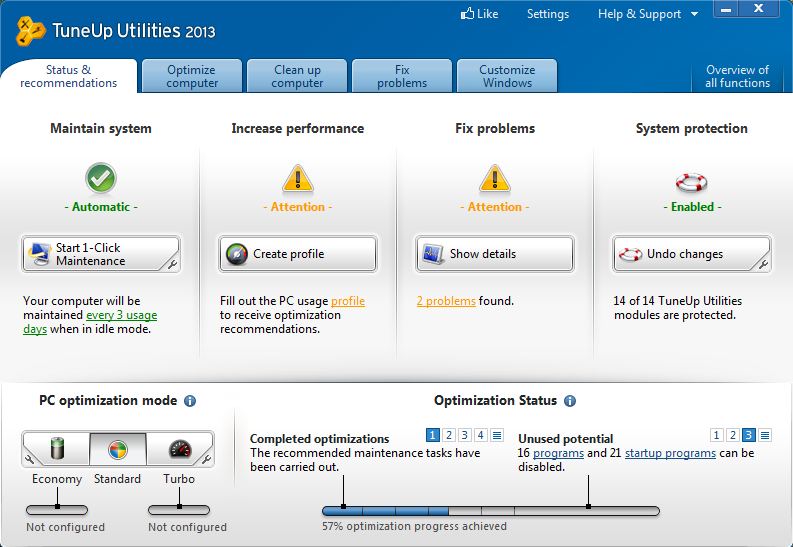This screenshot has height=547, width=793.
Task: Open the 'startup programs' link
Action: click(670, 453)
